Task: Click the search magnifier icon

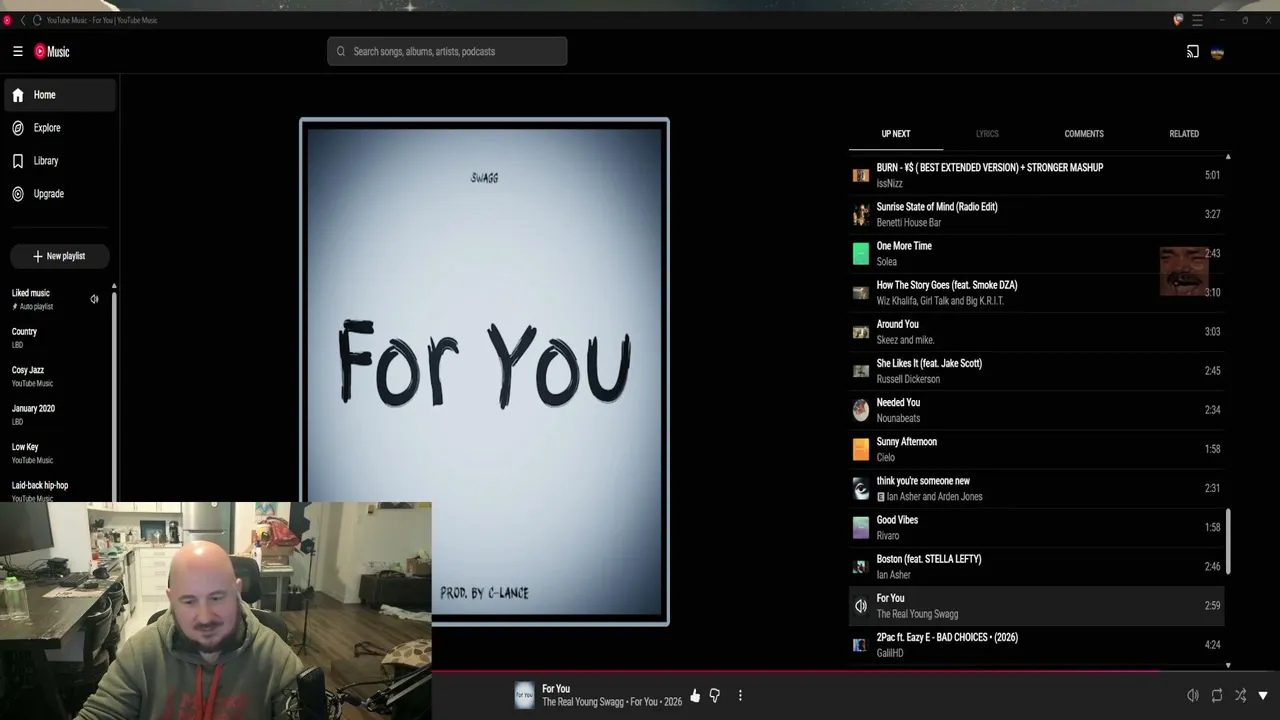Action: tap(341, 52)
